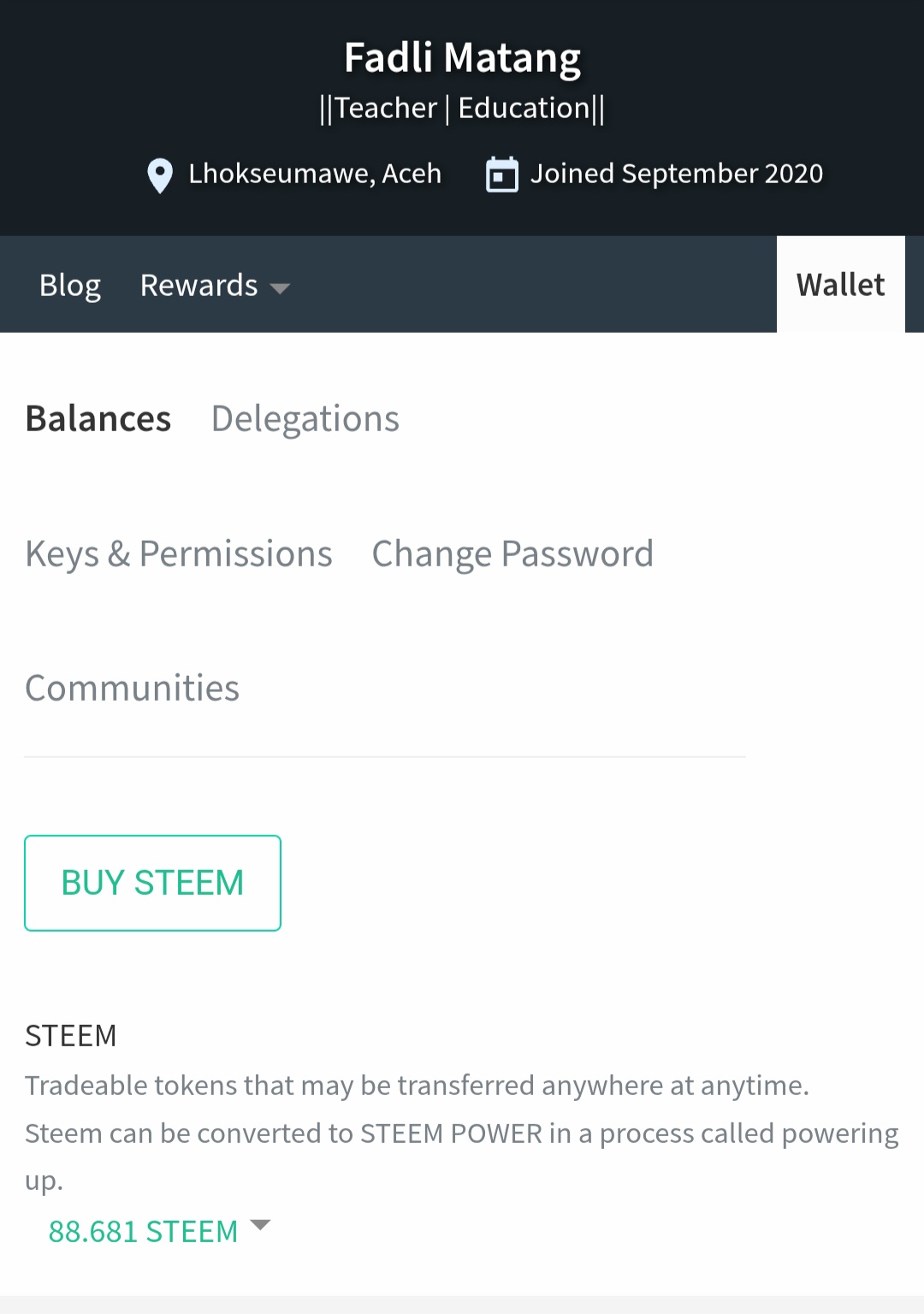Click the Teacher | Education bio line
The width and height of the screenshot is (924, 1314).
pyautogui.click(x=462, y=109)
